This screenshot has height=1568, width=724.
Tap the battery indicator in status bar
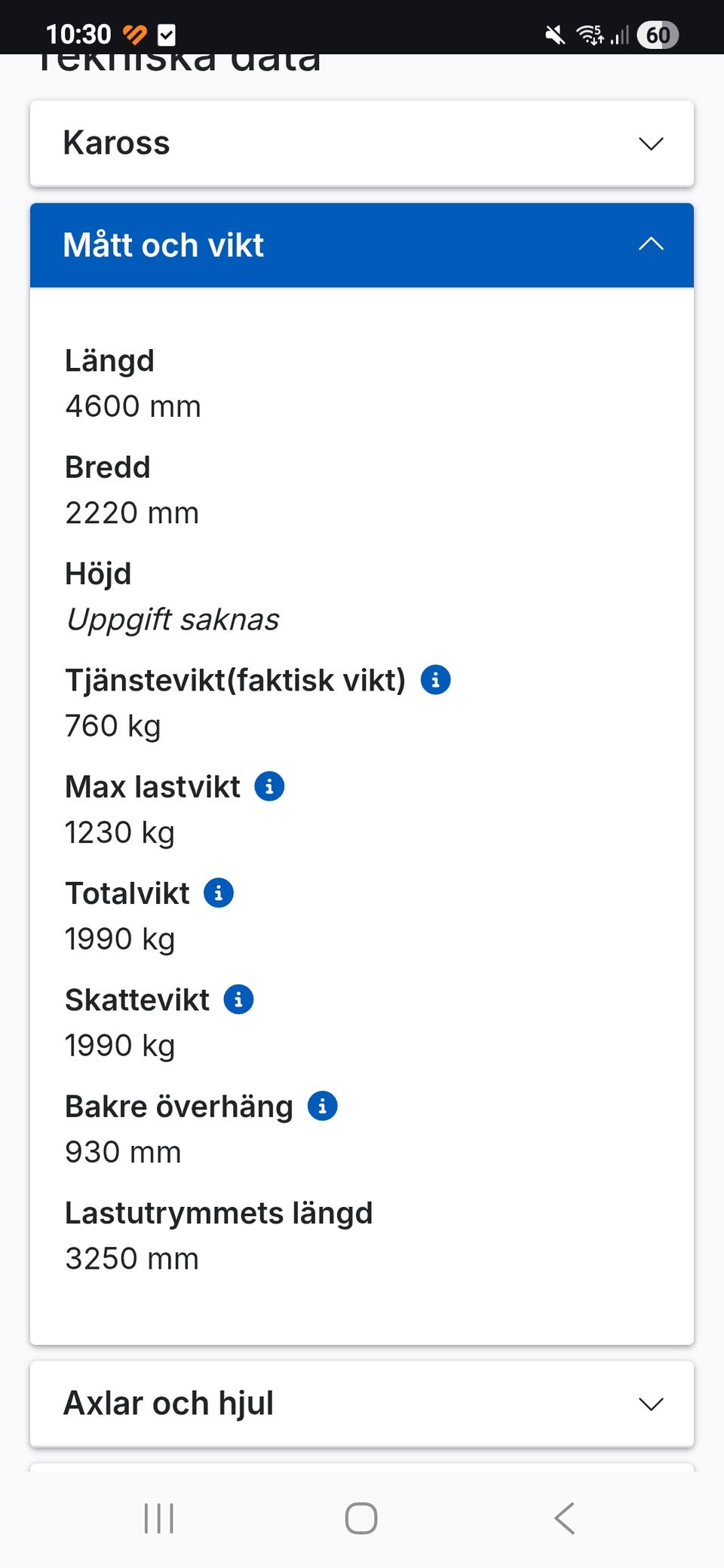[x=658, y=35]
